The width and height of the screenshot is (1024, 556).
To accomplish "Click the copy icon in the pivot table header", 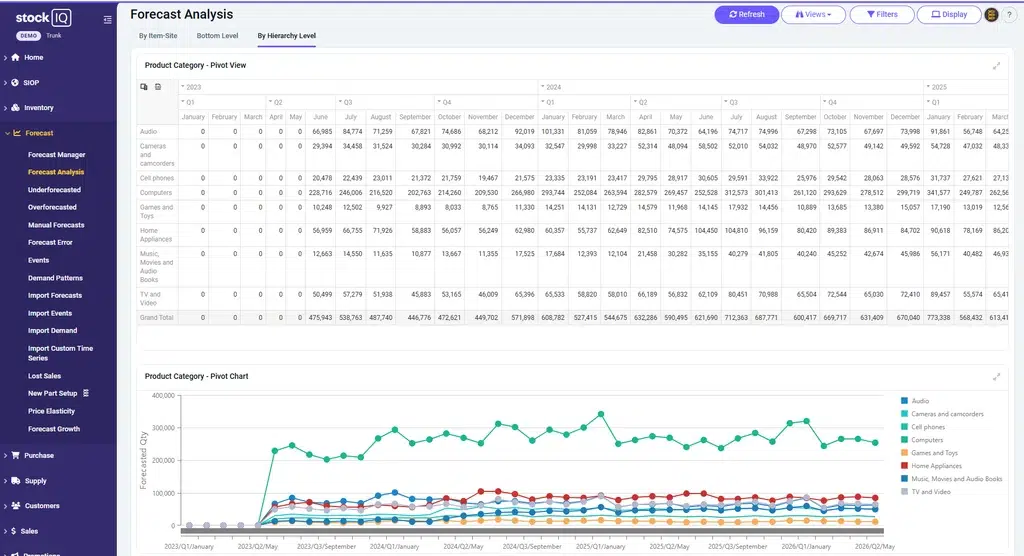I will (144, 86).
